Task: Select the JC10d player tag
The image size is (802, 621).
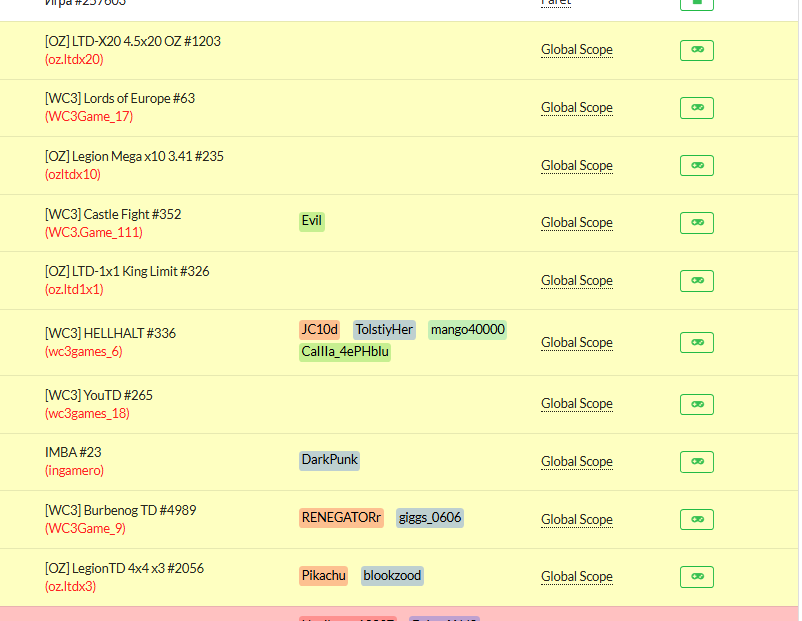Action: coord(320,329)
